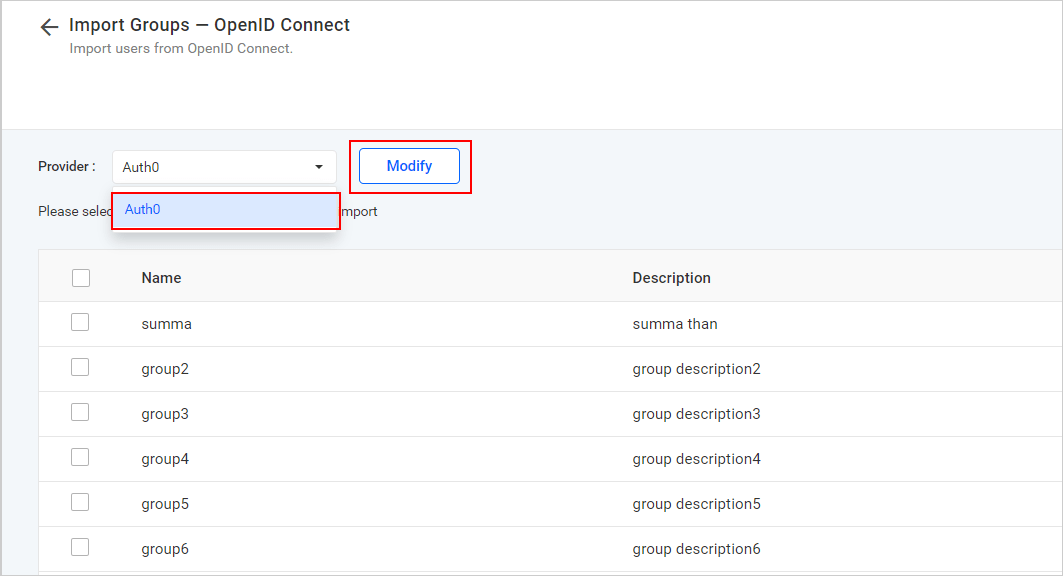Screen dimensions: 1063x576
Task: Check the select-all checkbox in header
Action: 81,277
